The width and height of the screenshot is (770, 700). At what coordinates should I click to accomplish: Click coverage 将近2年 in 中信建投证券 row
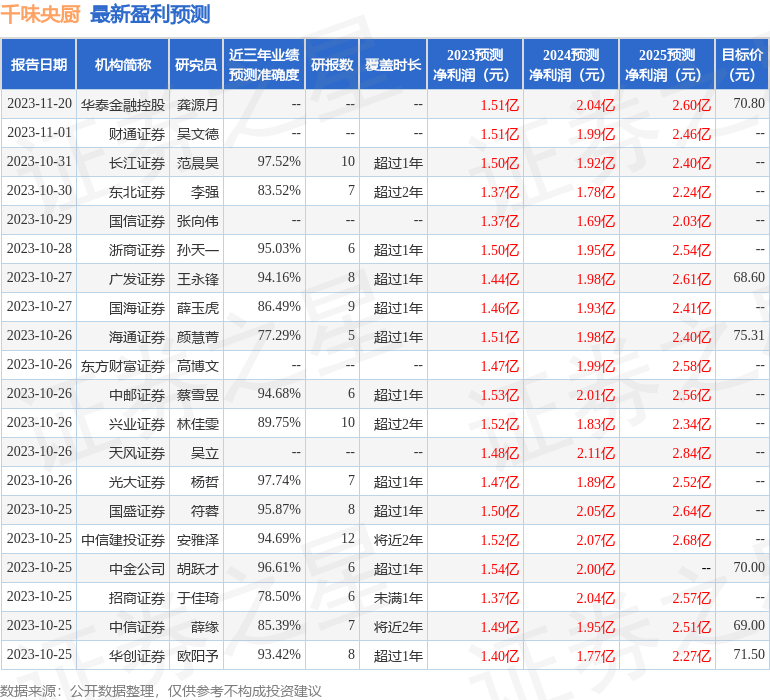pyautogui.click(x=398, y=539)
